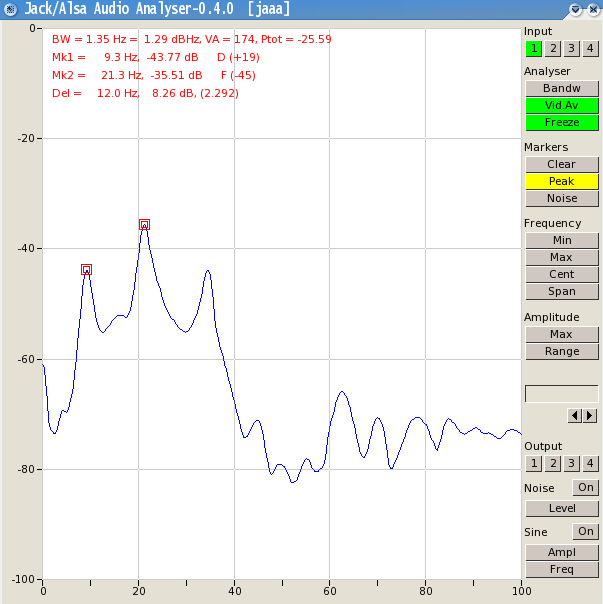This screenshot has width=603, height=604.
Task: Click the 'Del = 12.0 Hz' readout text
Action: [x=95, y=93]
